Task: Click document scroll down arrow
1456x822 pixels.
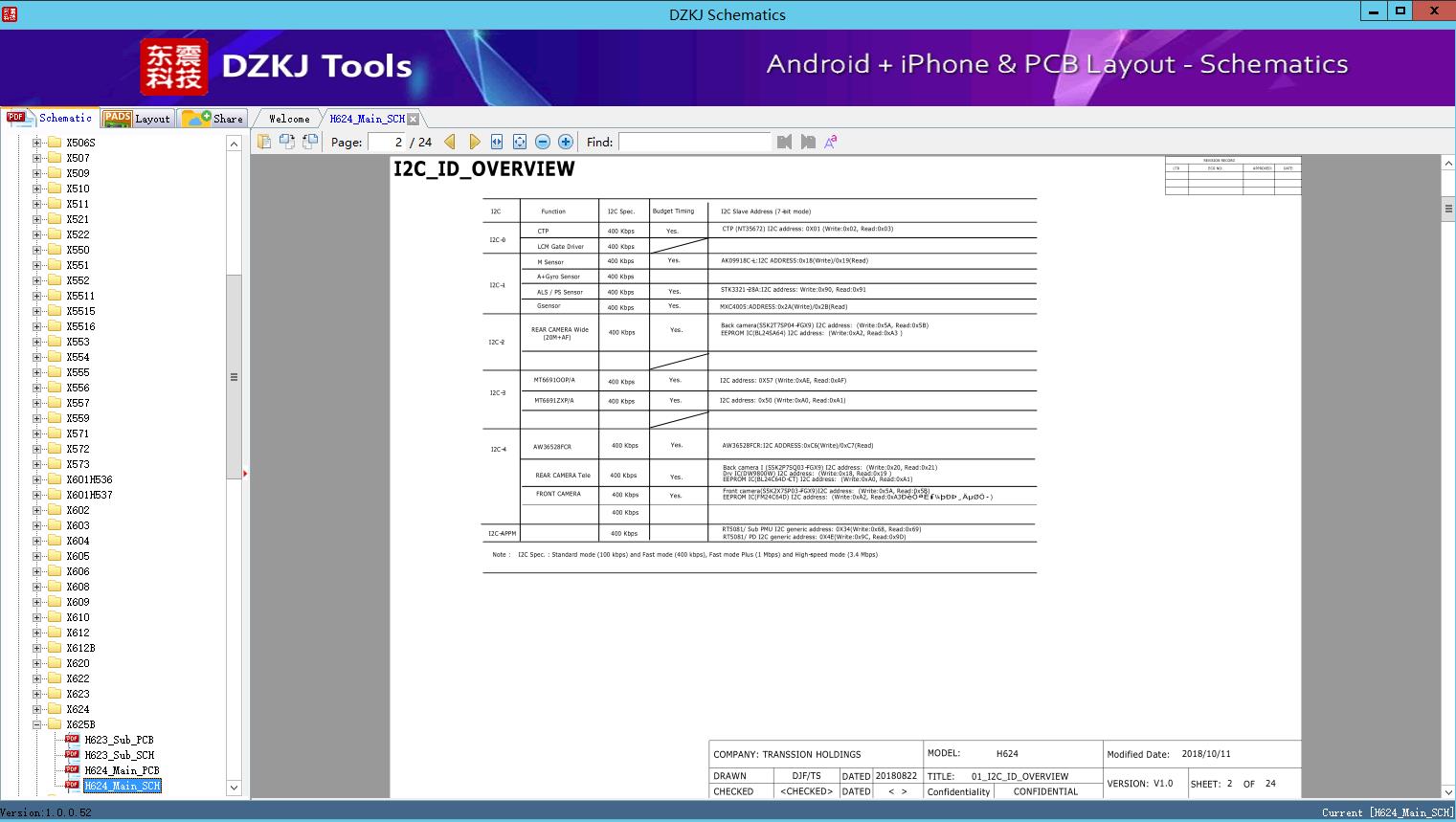Action: point(1447,791)
